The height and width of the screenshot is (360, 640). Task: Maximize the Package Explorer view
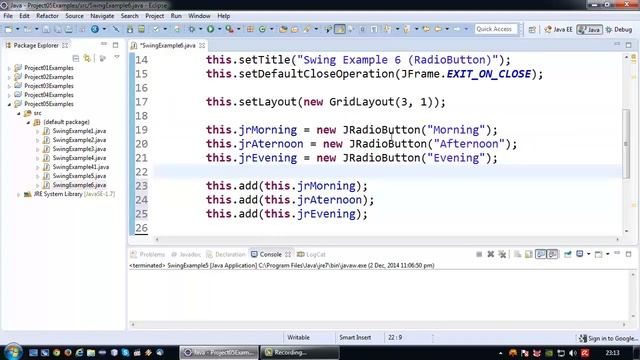[x=116, y=45]
